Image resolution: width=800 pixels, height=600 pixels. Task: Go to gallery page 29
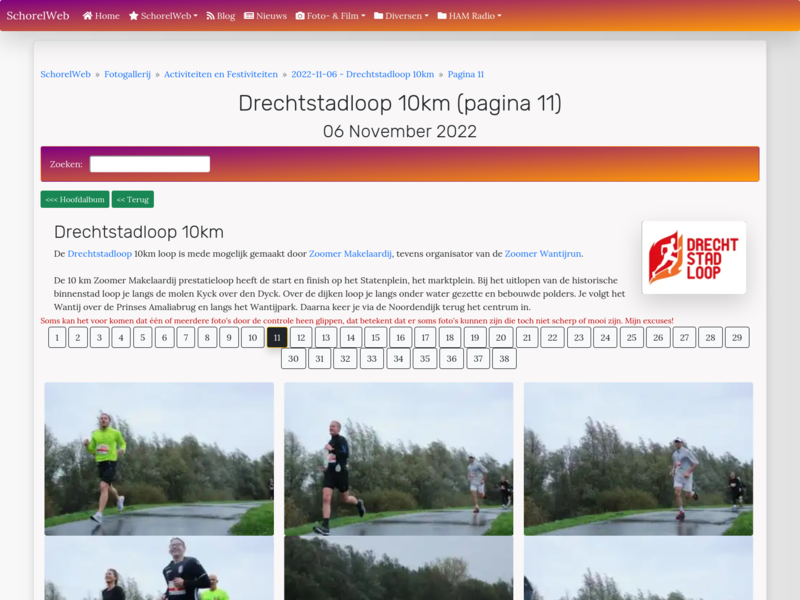[x=737, y=337]
